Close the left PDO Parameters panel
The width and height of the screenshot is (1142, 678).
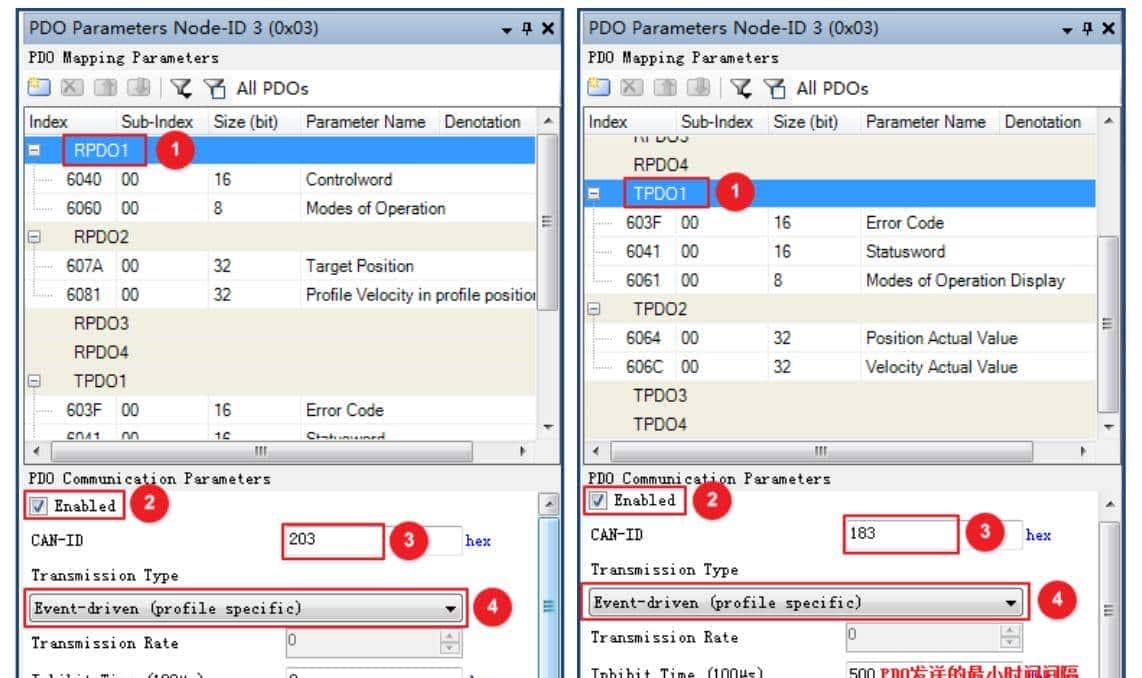(548, 28)
